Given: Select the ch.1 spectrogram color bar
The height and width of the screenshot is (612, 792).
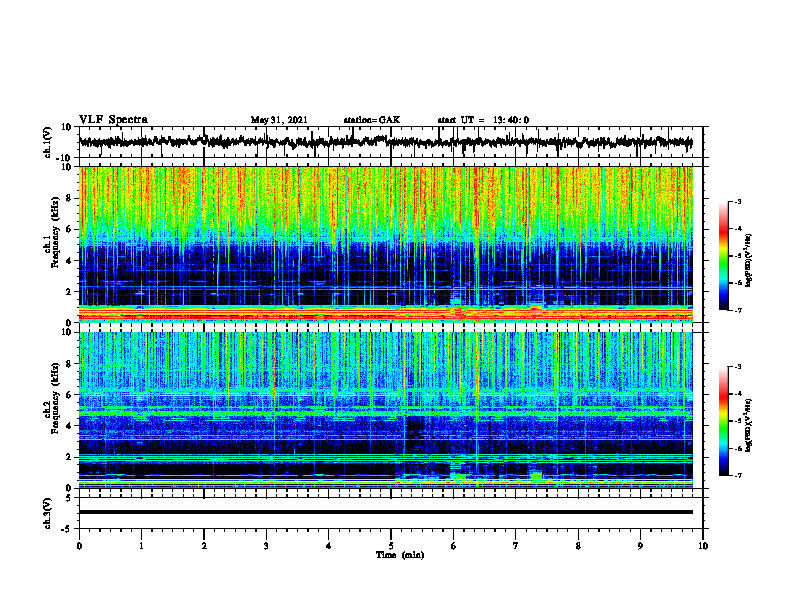Looking at the screenshot, I should (723, 256).
